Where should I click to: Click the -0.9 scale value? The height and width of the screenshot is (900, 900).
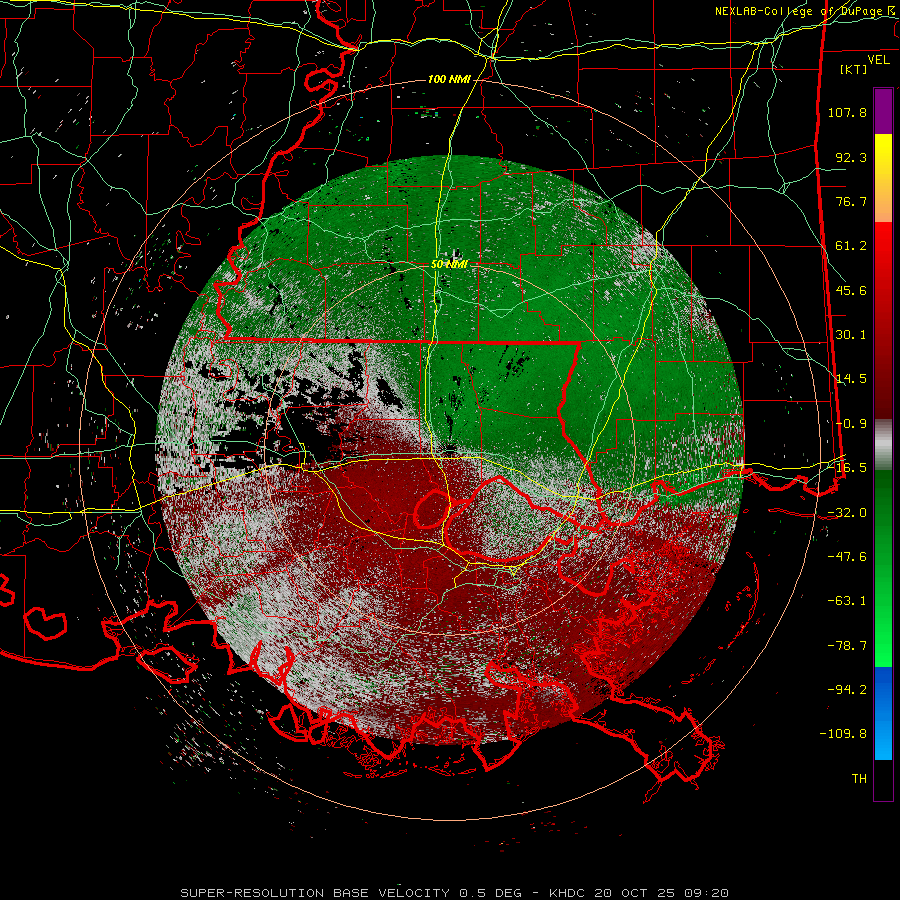click(851, 424)
